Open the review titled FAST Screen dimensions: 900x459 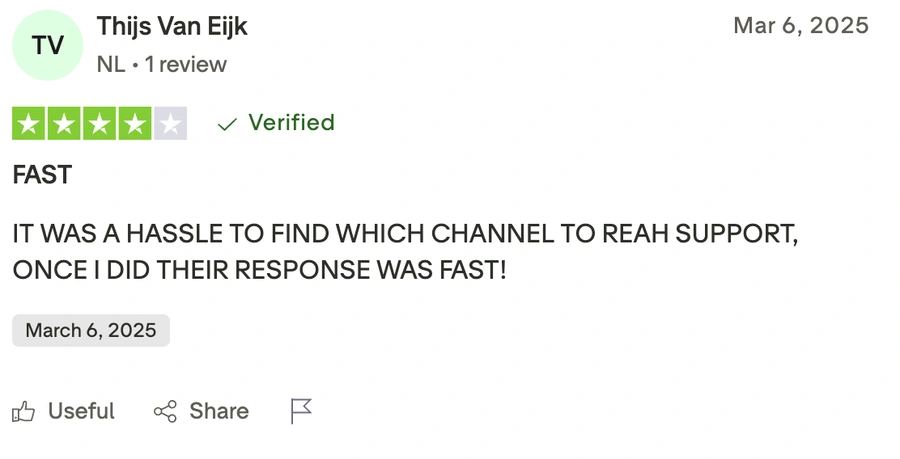tap(42, 175)
